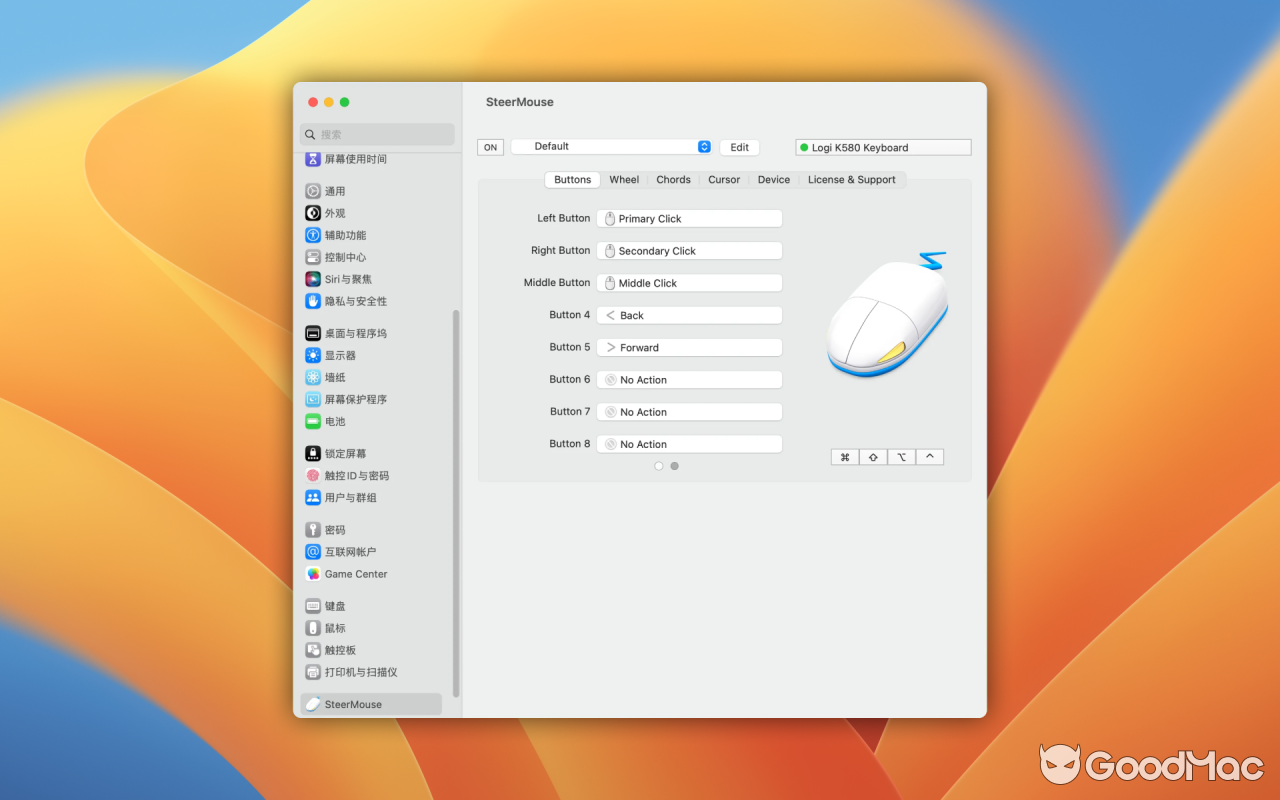Viewport: 1280px width, 800px height.
Task: Open the Button 6 No Action dropdown
Action: (689, 379)
